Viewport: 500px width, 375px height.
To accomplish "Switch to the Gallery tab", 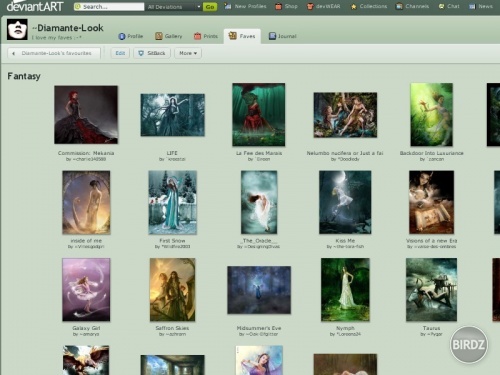I will (169, 36).
